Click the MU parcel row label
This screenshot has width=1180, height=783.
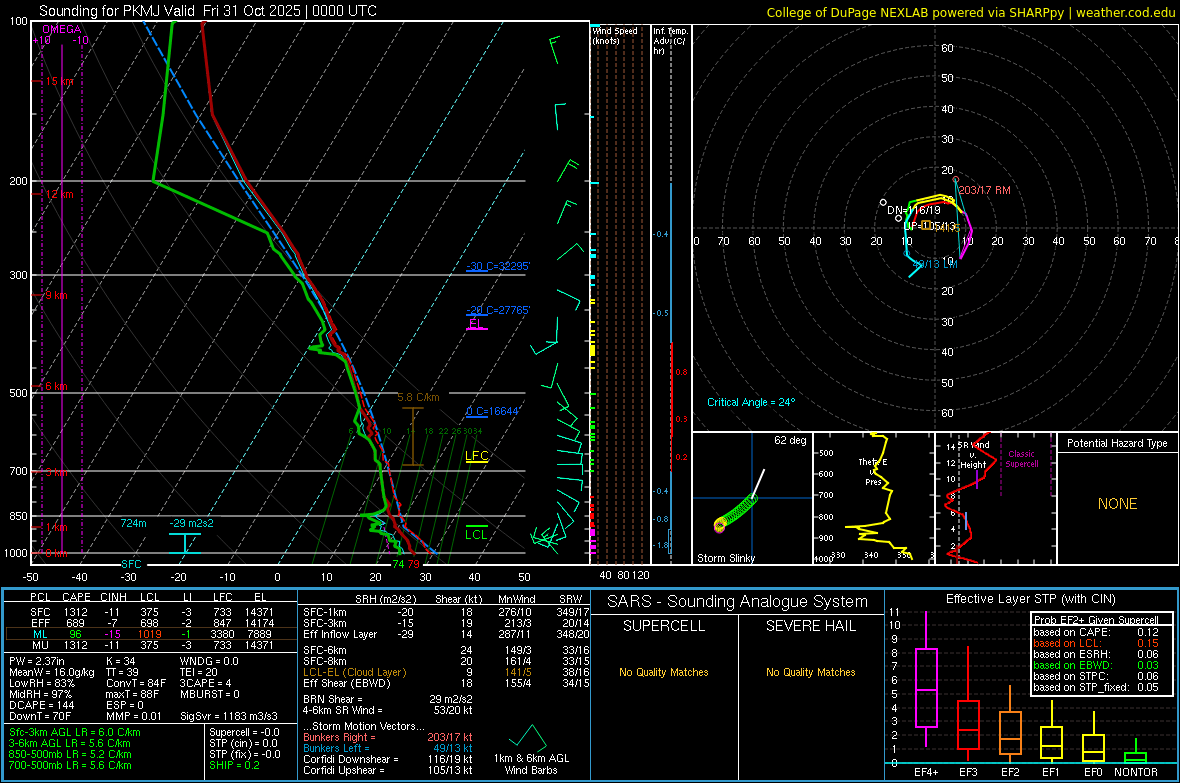[40, 645]
